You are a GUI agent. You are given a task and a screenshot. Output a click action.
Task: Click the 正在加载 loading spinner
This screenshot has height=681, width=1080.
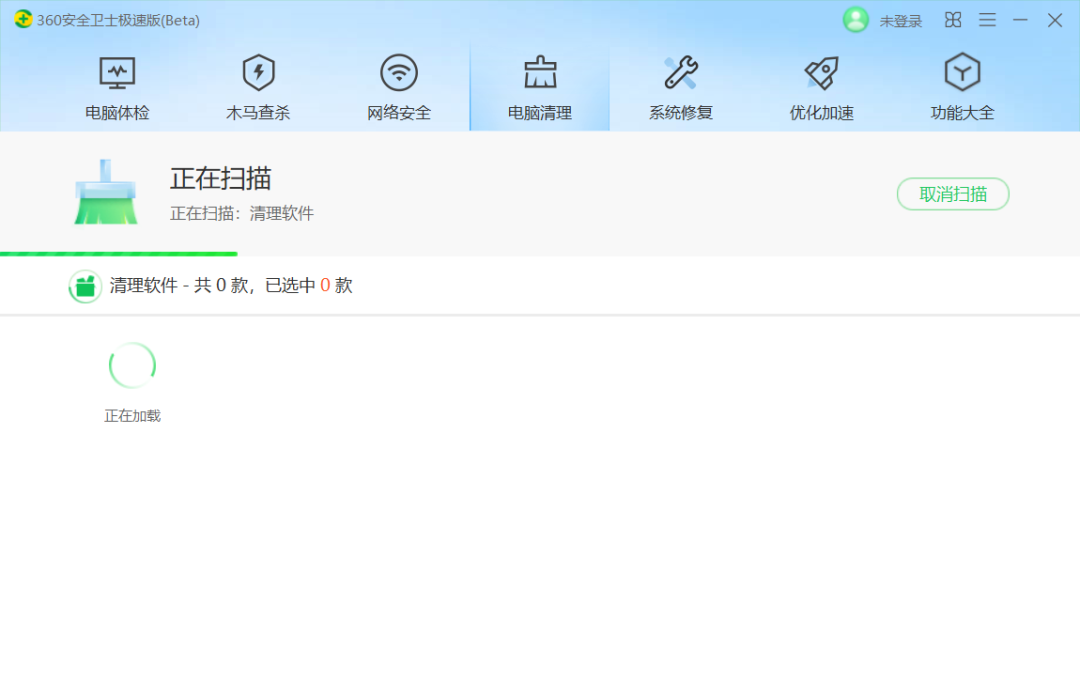[x=132, y=365]
